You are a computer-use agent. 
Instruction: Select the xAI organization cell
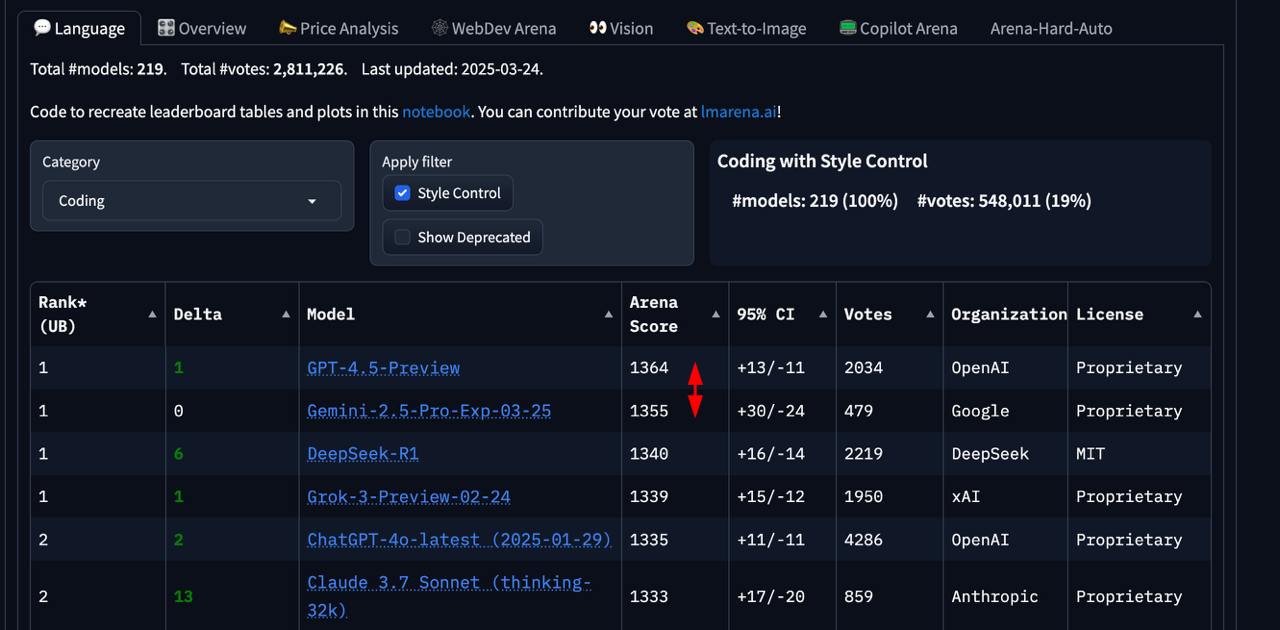point(1006,497)
